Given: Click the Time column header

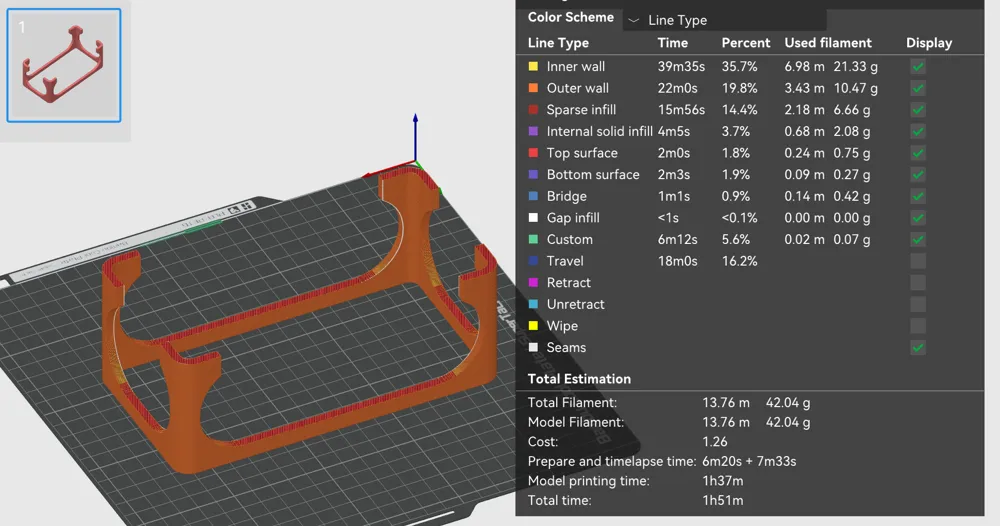Looking at the screenshot, I should pyautogui.click(x=673, y=43).
